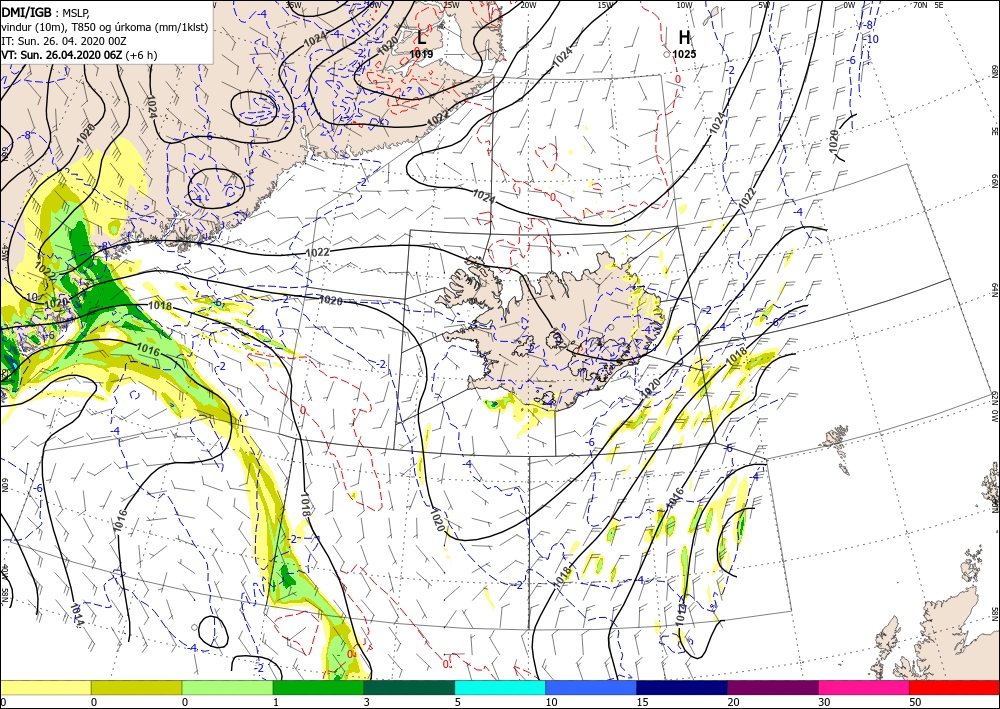Click the olive yellow legend color segment

(x=136, y=687)
